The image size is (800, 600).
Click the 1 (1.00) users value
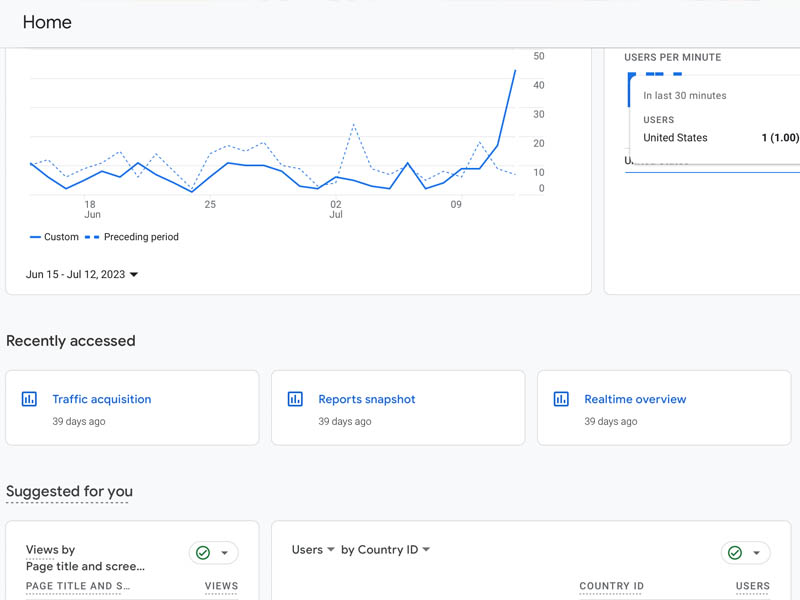click(780, 138)
